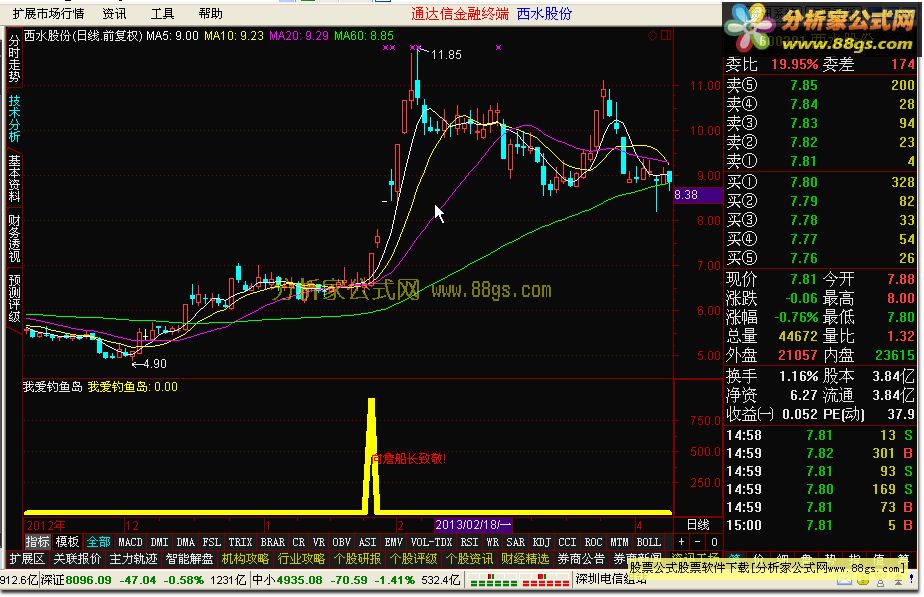Open the 财经精选 tab
Screen dimensions: 924x597
pyautogui.click(x=526, y=559)
